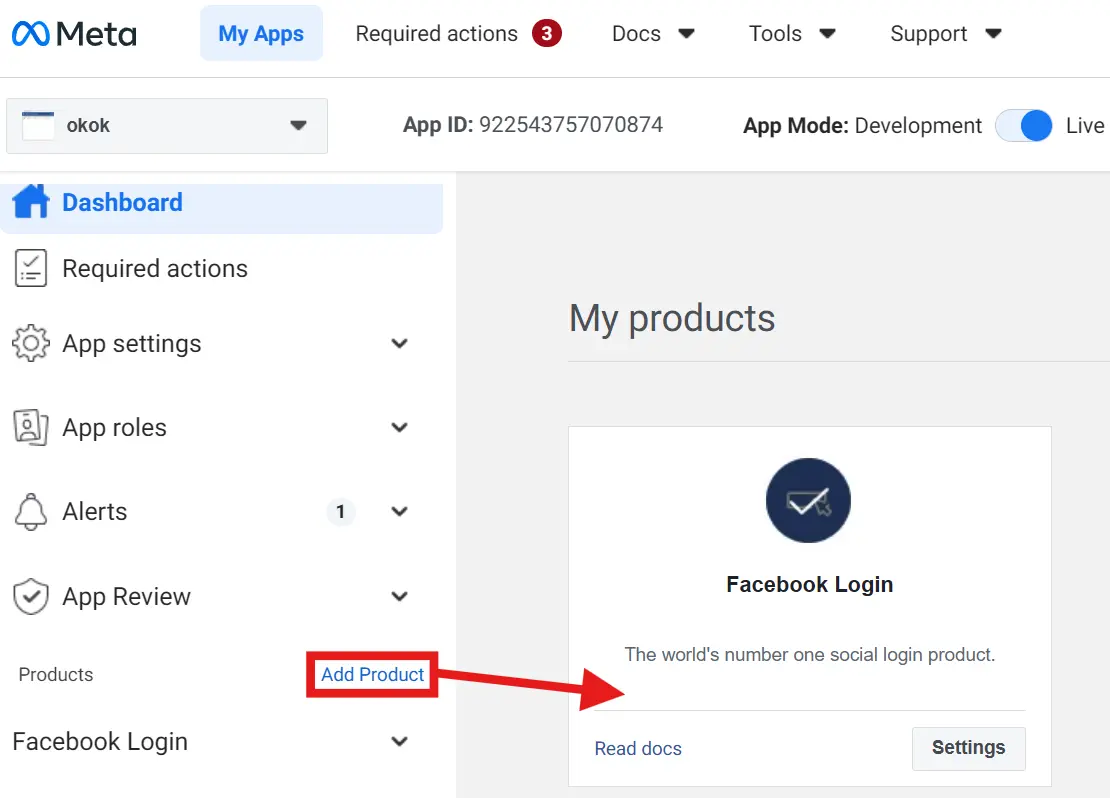
Task: Click the App settings gear icon
Action: click(x=30, y=343)
